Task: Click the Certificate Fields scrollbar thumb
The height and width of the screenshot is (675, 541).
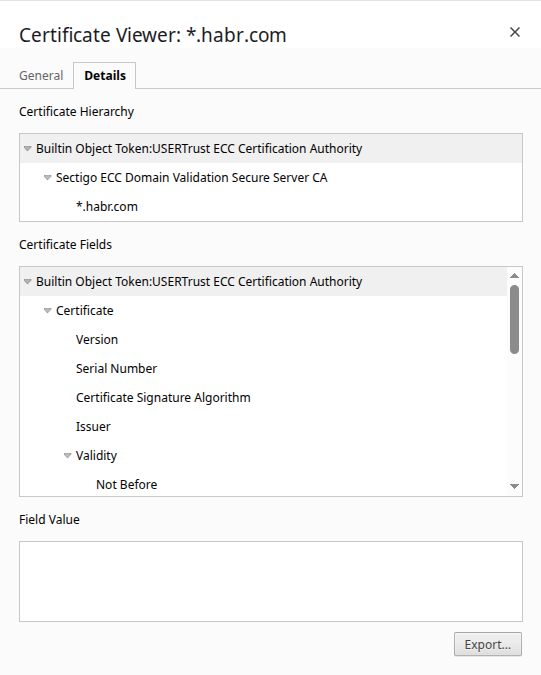Action: click(x=514, y=319)
